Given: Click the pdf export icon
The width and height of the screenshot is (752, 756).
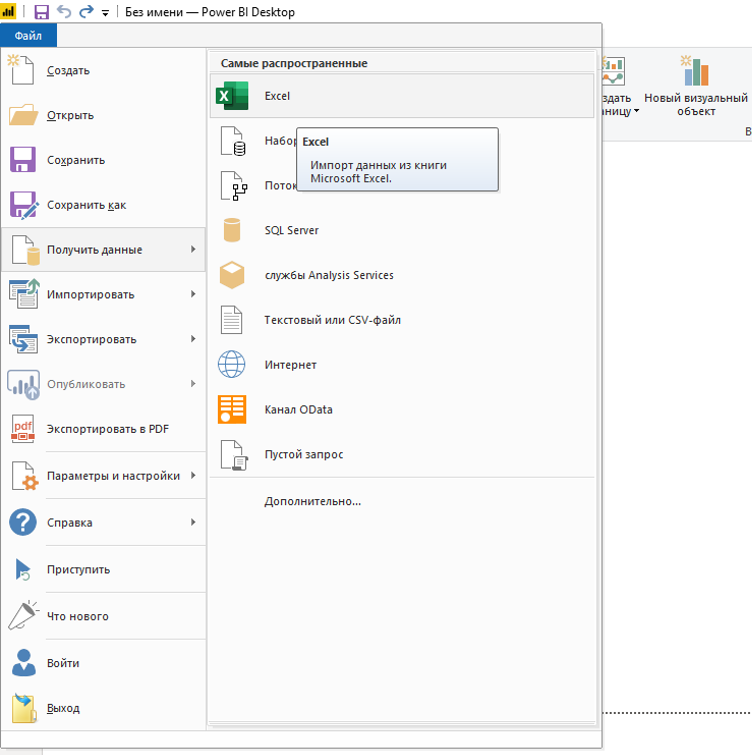Looking at the screenshot, I should [x=23, y=429].
